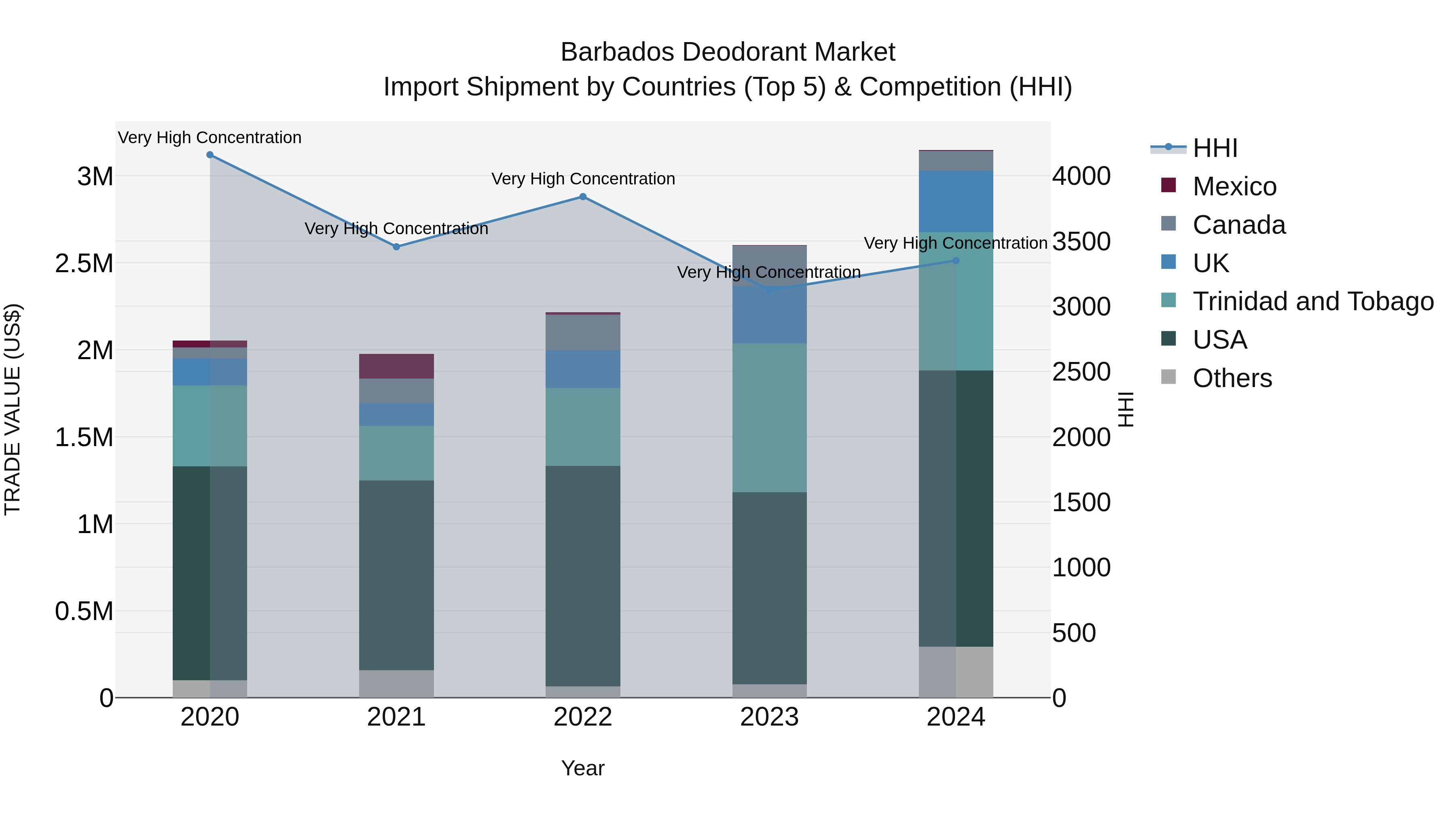The width and height of the screenshot is (1456, 819).
Task: Click Trinidad and Tobago segment in 2023 bar
Action: coord(769,418)
